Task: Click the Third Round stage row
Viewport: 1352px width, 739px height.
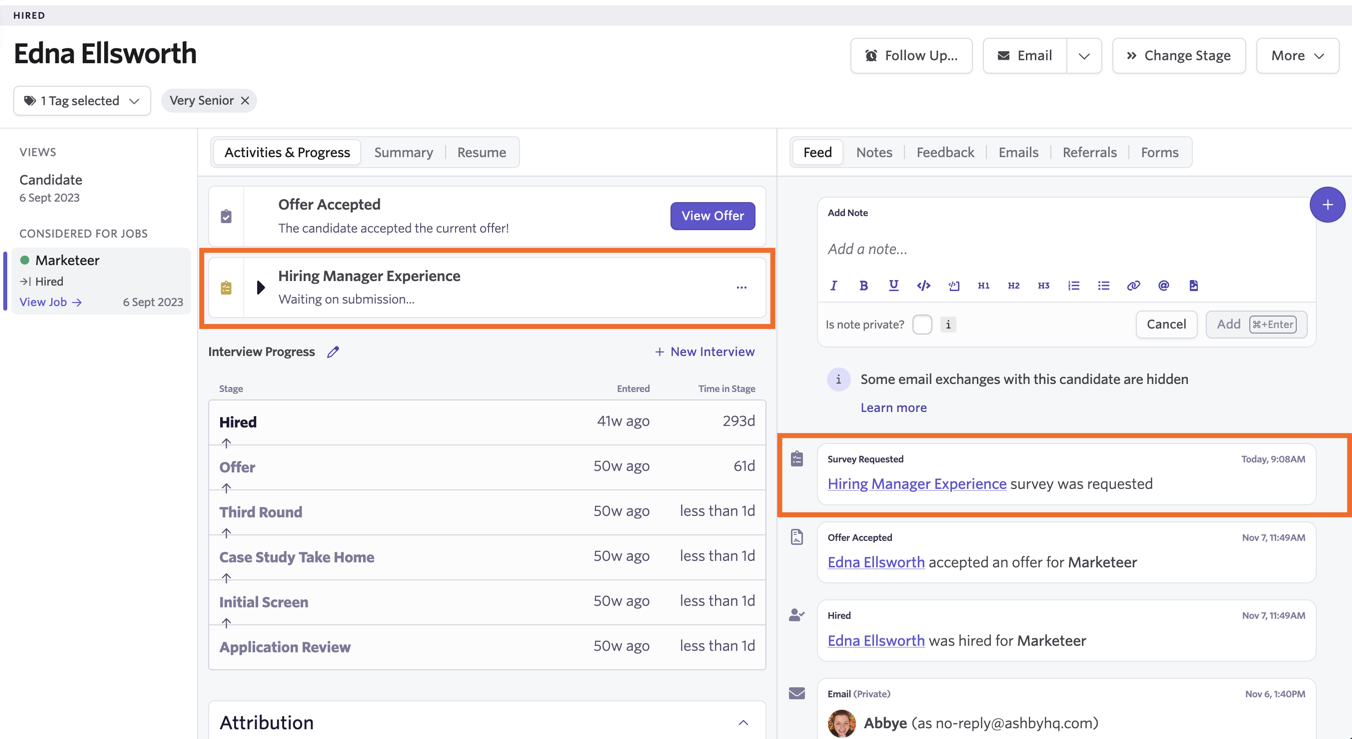Action: [487, 512]
